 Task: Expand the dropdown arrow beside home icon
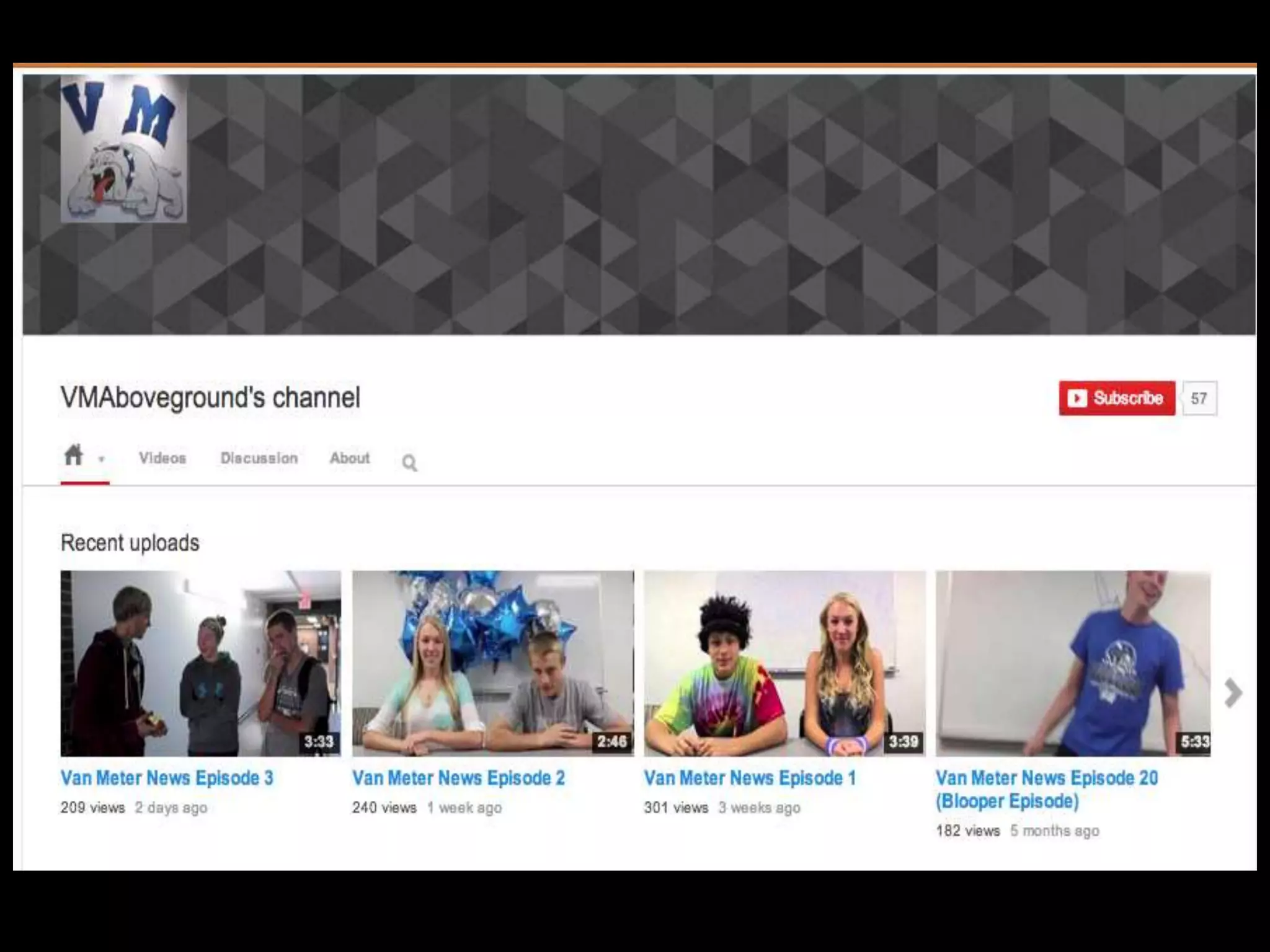101,459
